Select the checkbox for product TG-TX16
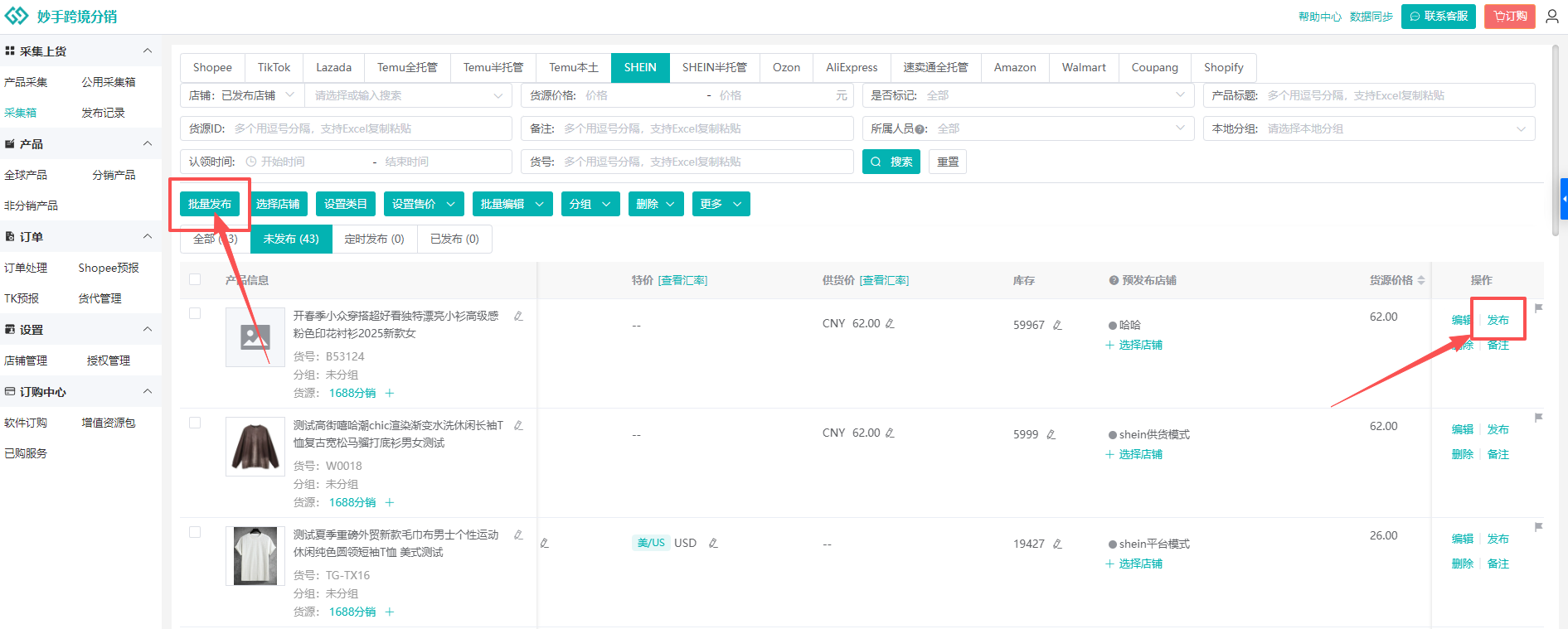 click(x=195, y=532)
